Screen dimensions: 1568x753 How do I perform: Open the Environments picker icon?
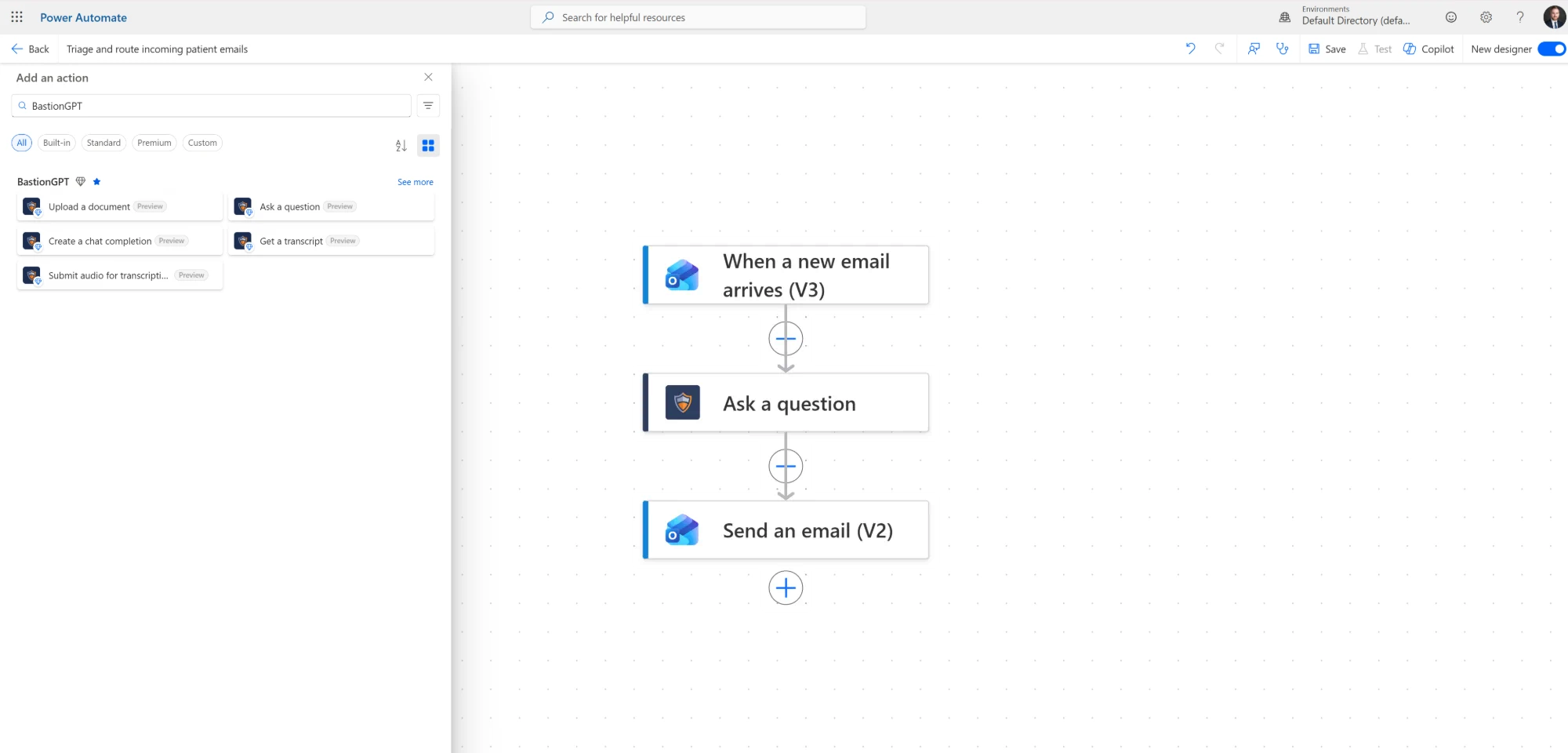pyautogui.click(x=1285, y=16)
